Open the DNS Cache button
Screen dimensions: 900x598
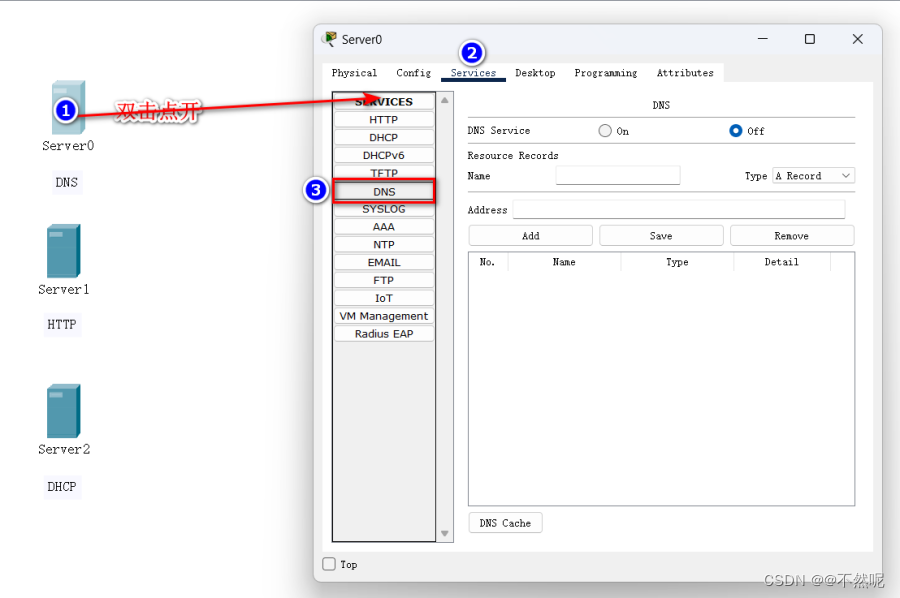(505, 523)
